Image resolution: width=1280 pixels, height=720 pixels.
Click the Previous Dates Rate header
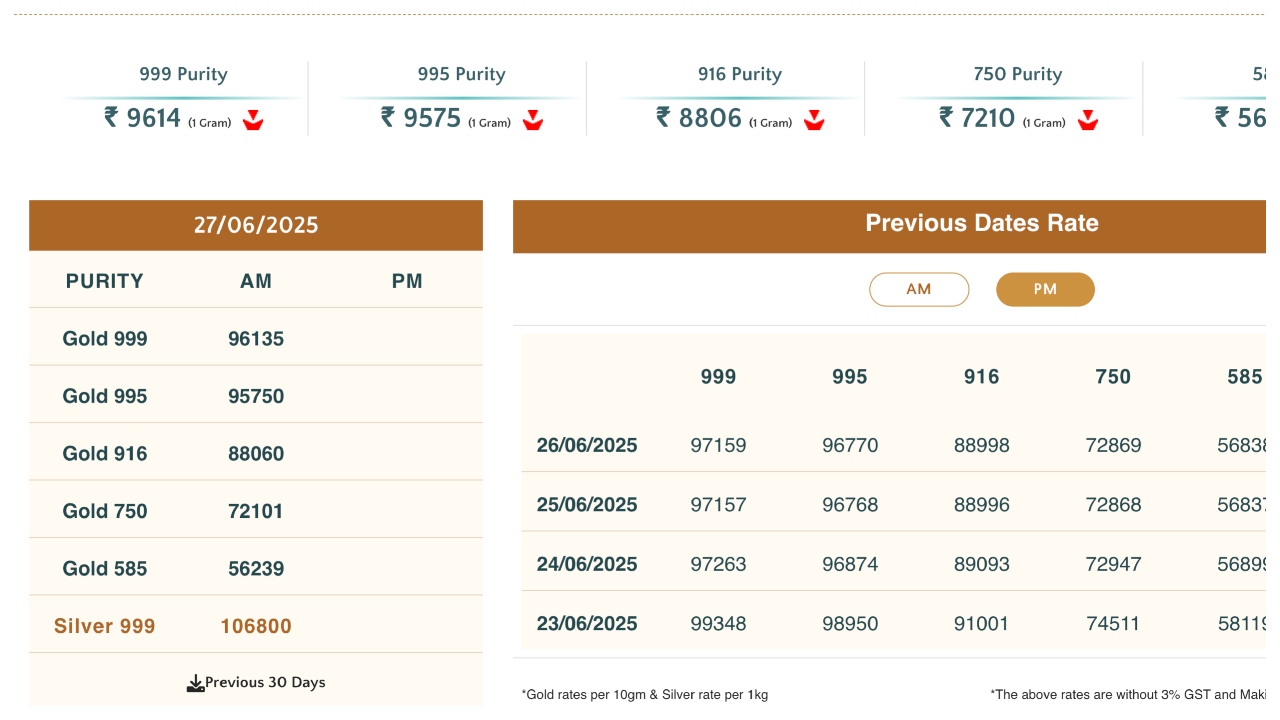[x=981, y=223]
